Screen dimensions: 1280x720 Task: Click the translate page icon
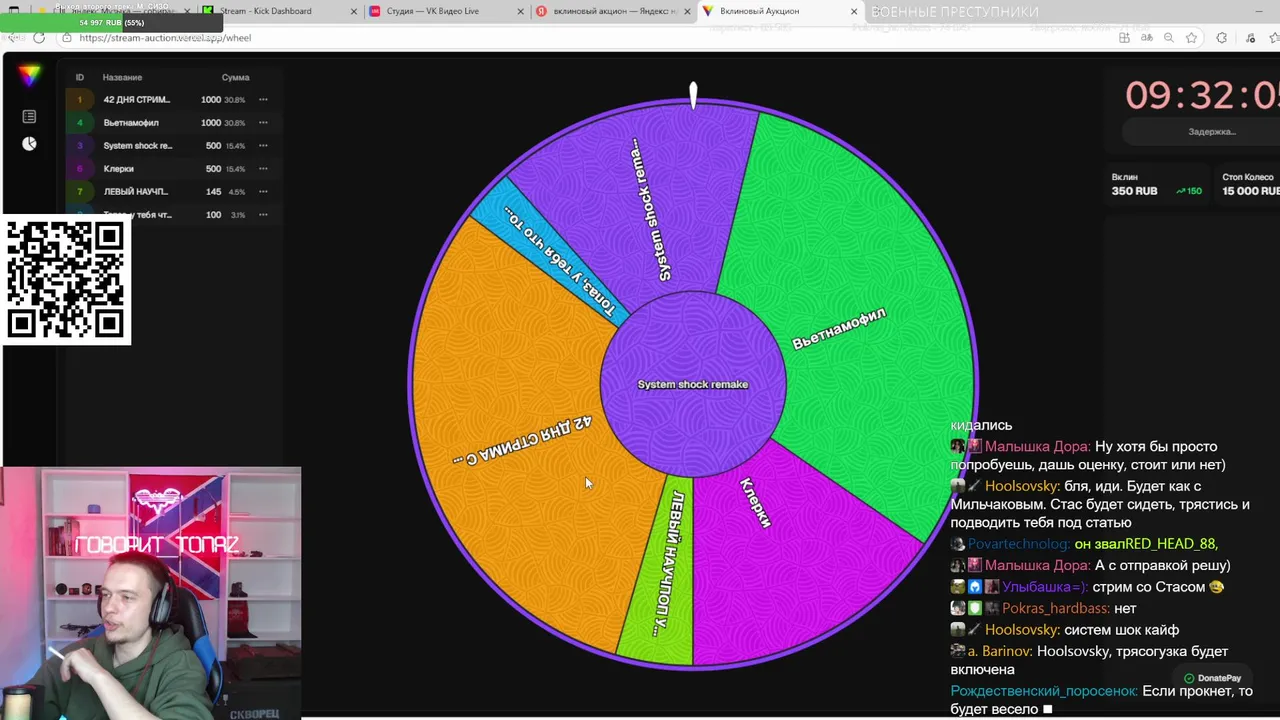(1147, 38)
